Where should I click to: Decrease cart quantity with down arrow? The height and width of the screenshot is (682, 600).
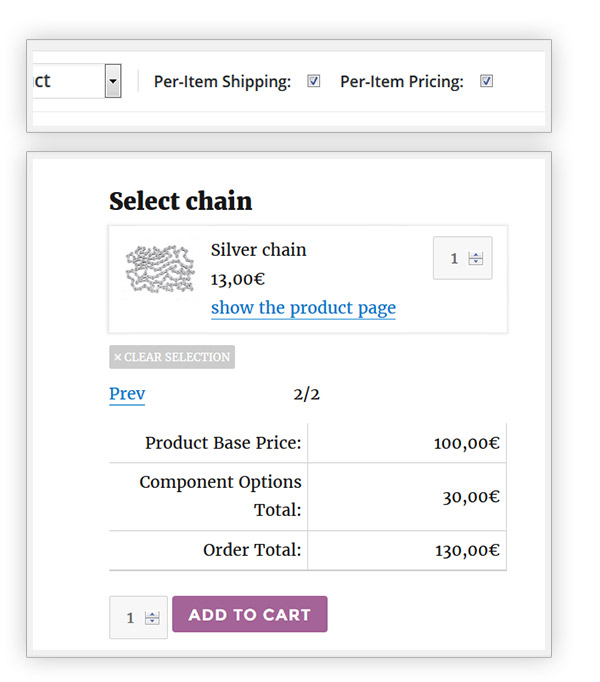coord(152,622)
